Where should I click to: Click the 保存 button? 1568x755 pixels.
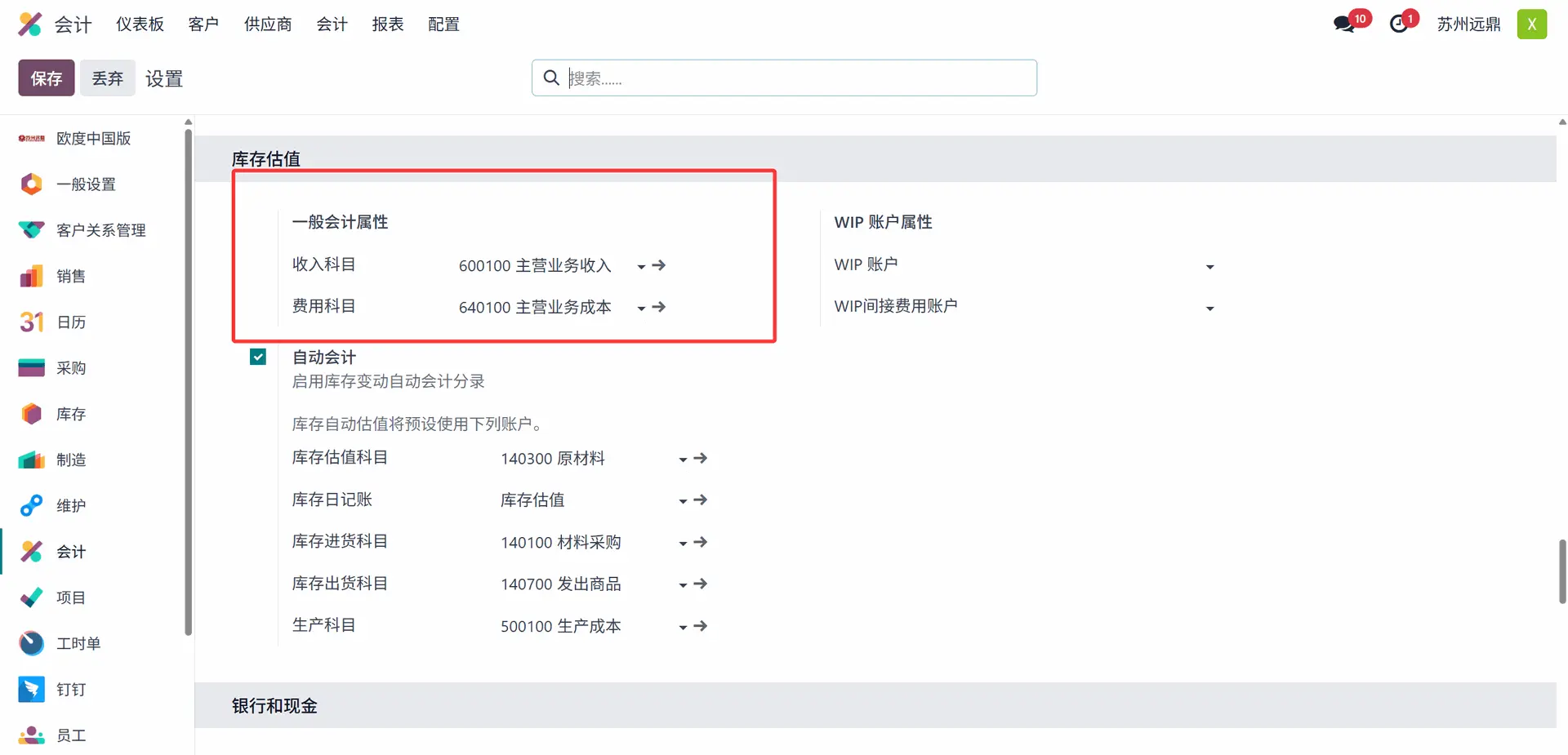point(47,78)
